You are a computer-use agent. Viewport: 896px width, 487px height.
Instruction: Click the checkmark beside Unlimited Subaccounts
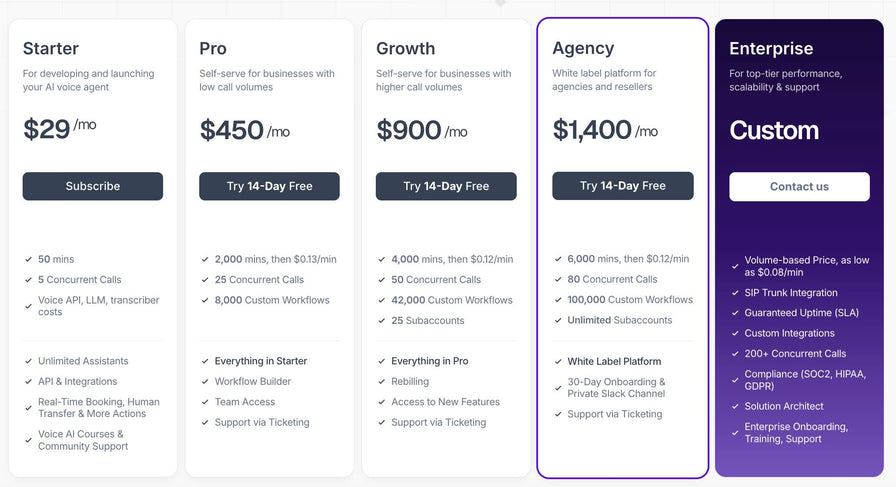[558, 320]
